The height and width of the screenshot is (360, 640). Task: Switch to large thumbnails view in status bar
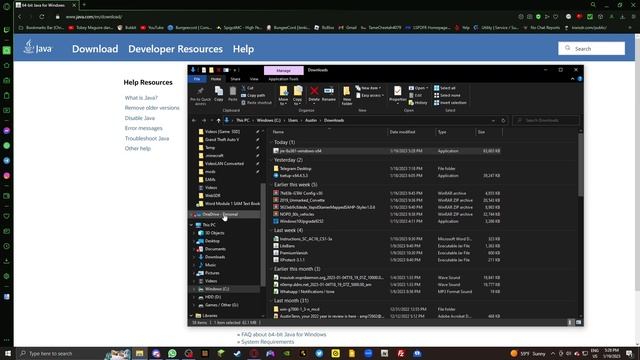pos(578,322)
